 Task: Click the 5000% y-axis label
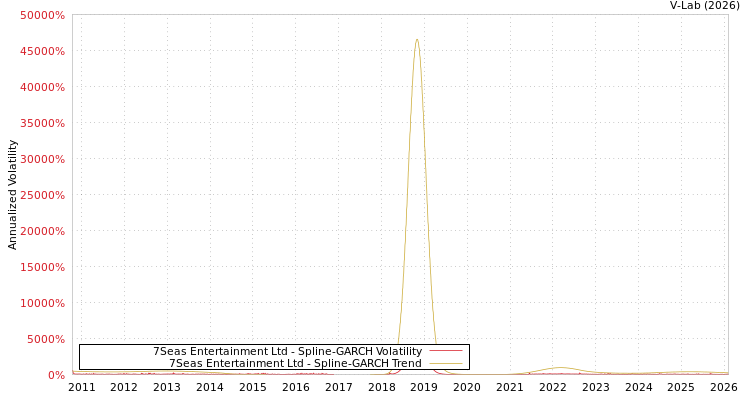[x=45, y=339]
